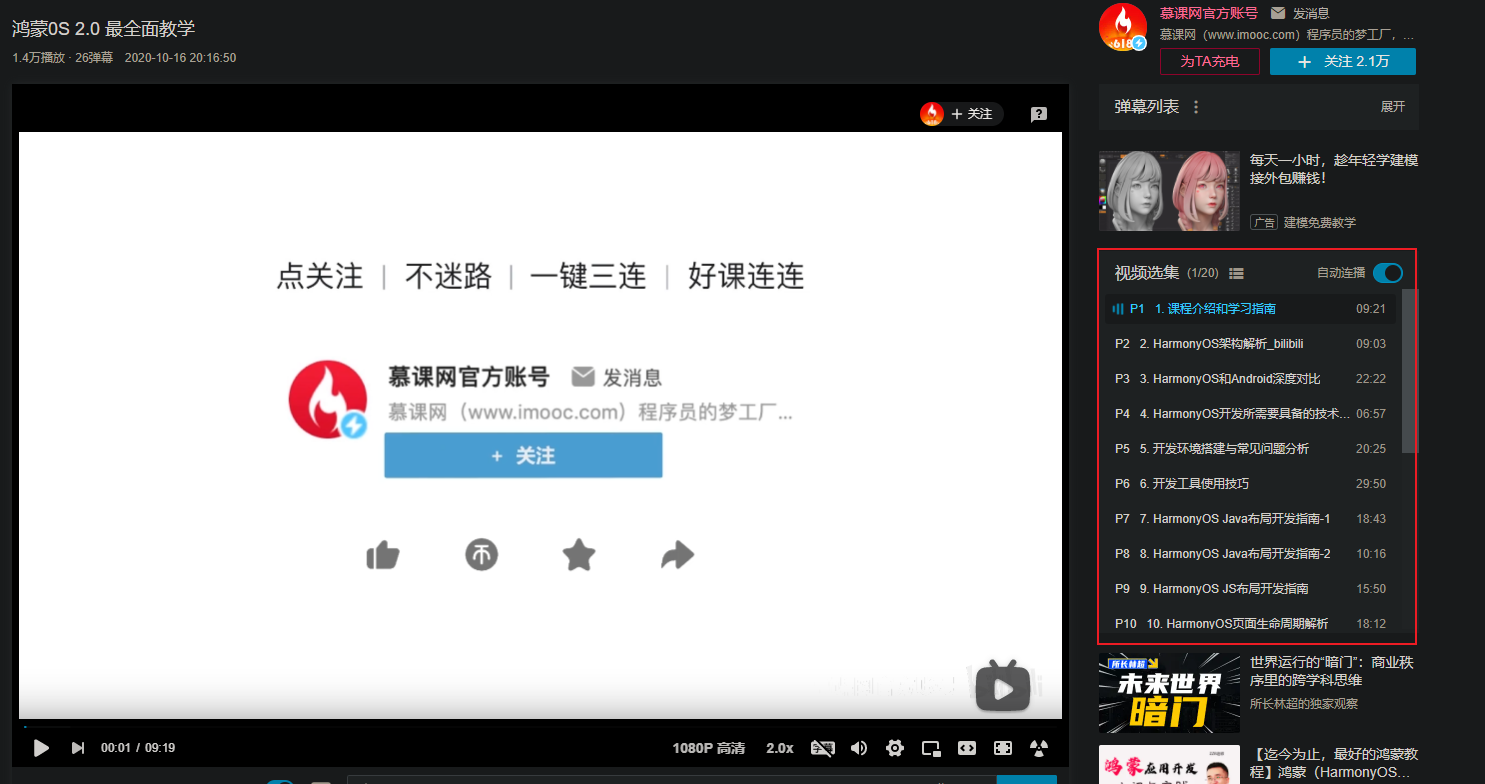Expand the danmaku list with 展开
This screenshot has width=1485, height=784.
pyautogui.click(x=1393, y=107)
